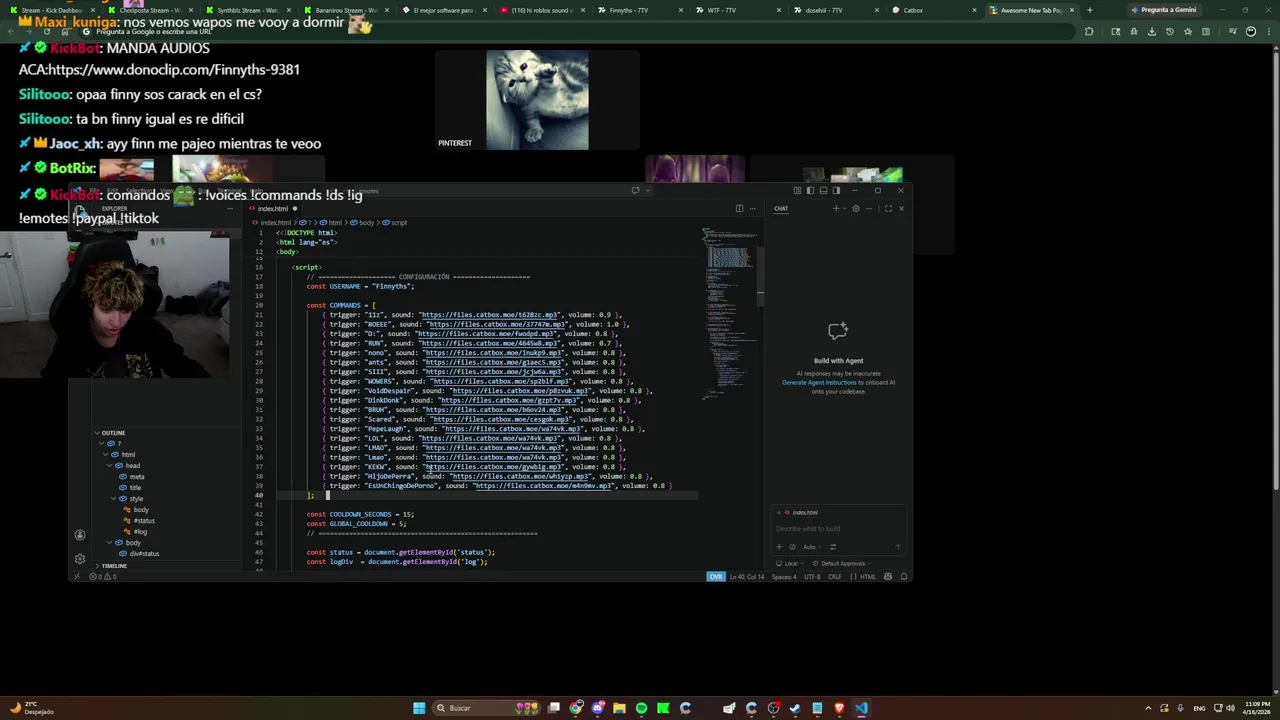The height and width of the screenshot is (720, 1280).
Task: Select #log item in Outline tree
Action: click(140, 532)
